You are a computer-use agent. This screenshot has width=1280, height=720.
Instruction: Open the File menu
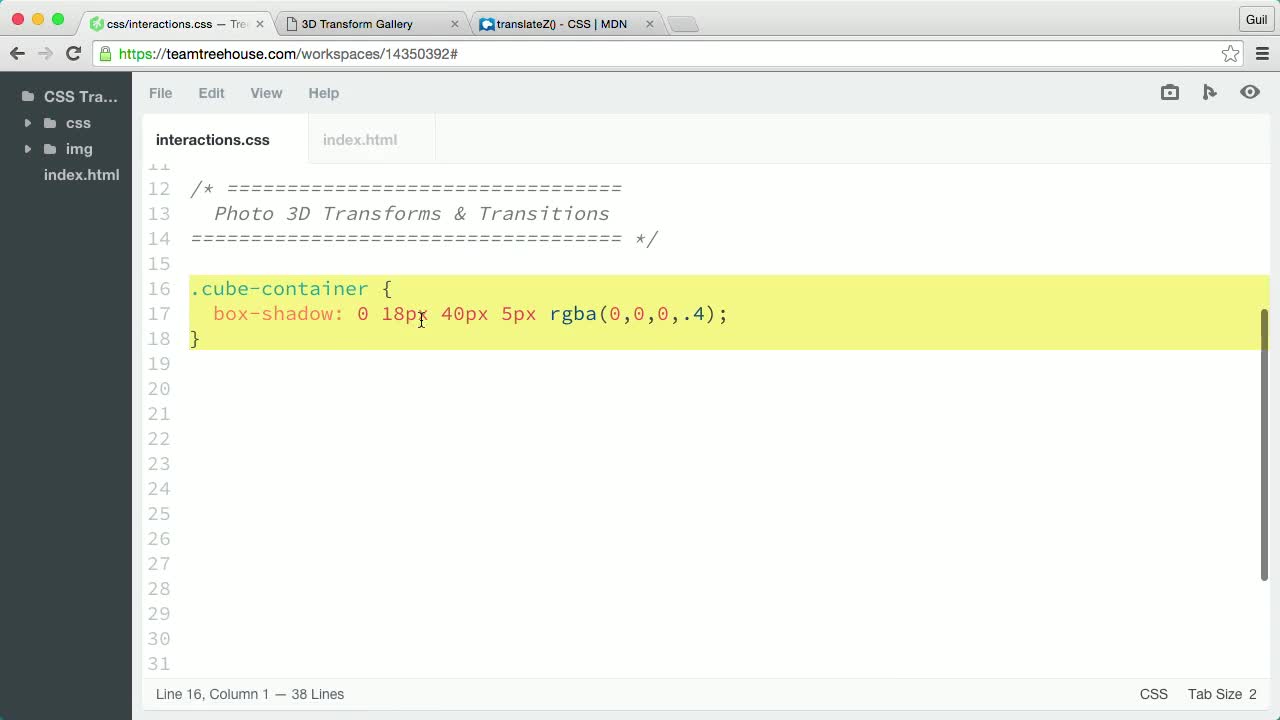coord(160,93)
